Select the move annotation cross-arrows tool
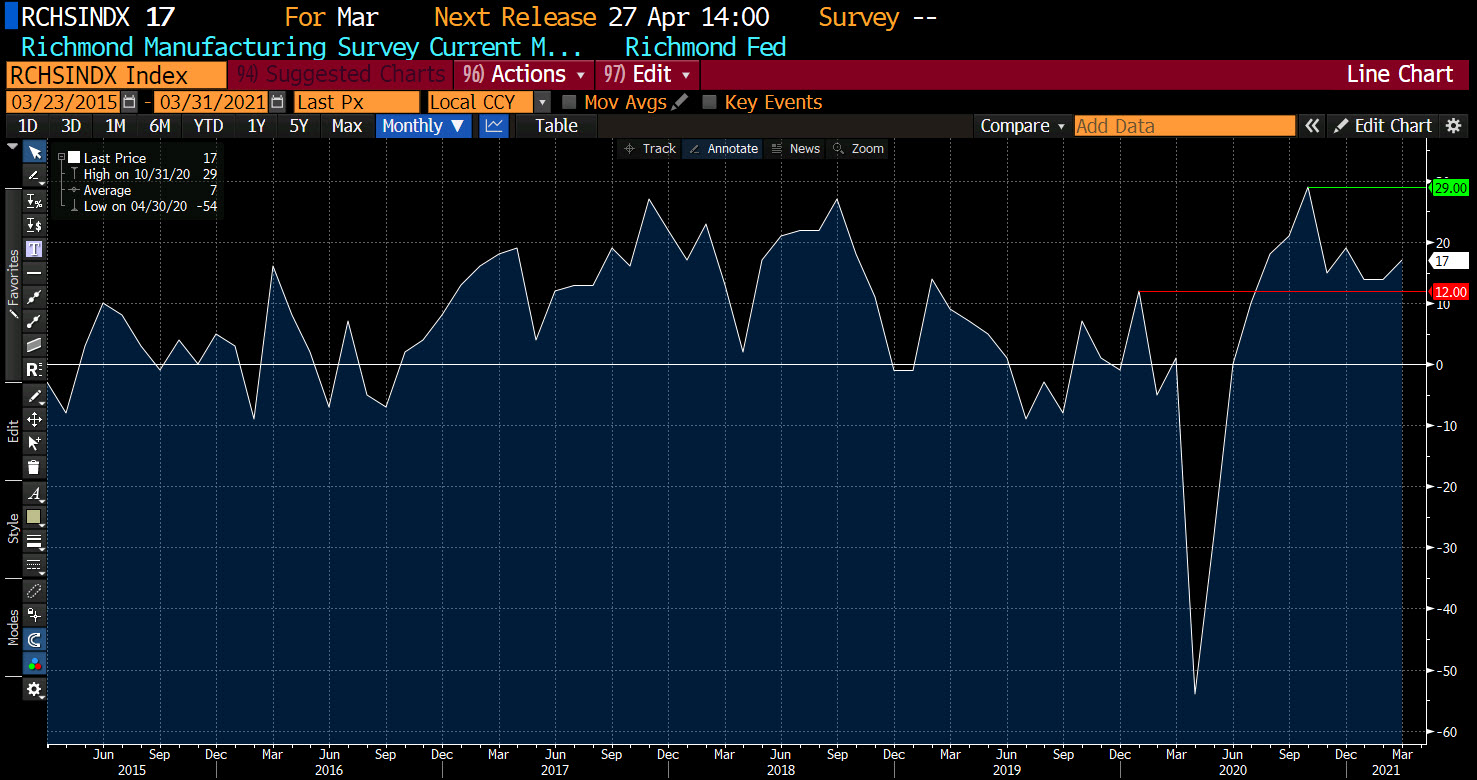The width and height of the screenshot is (1477, 780). (34, 420)
